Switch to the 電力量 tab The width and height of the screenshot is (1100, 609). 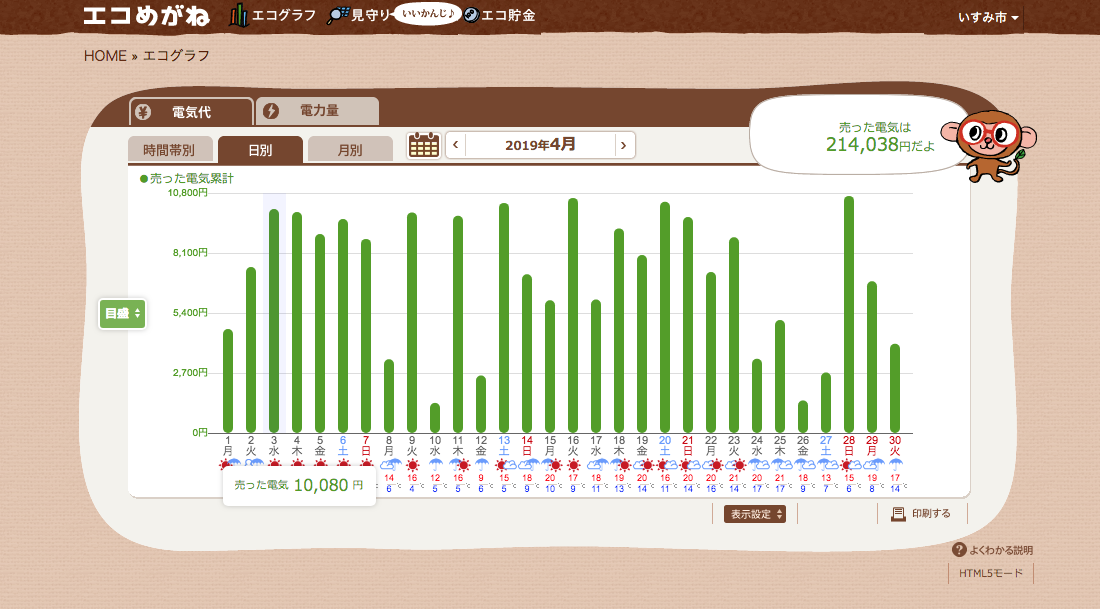(318, 111)
